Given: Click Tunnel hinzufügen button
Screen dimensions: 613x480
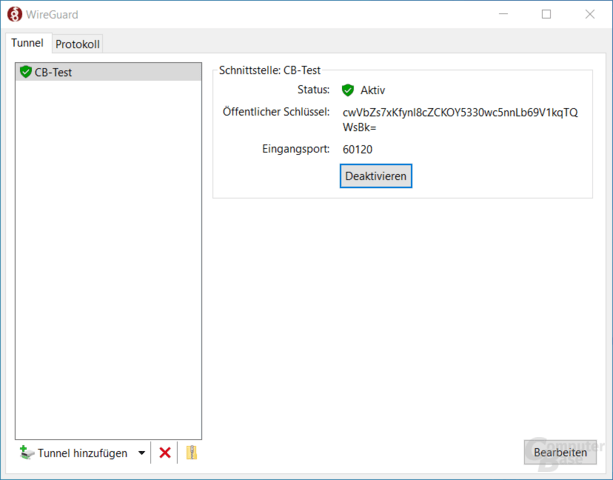Looking at the screenshot, I should 74,453.
